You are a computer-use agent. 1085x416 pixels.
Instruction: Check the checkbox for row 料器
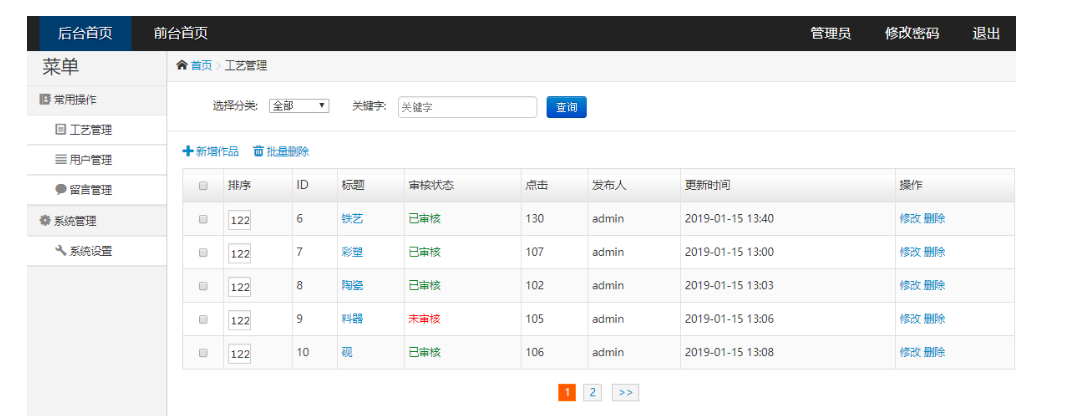(x=203, y=319)
